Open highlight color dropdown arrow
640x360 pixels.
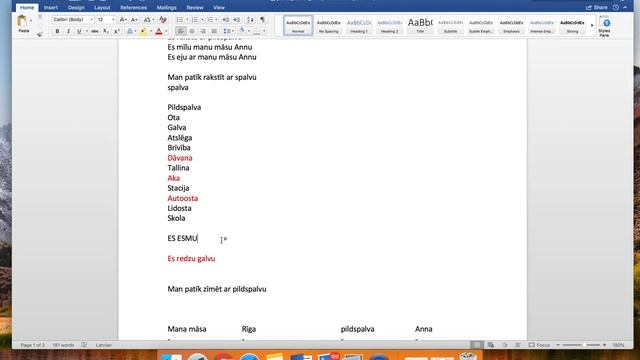pyautogui.click(x=151, y=31)
